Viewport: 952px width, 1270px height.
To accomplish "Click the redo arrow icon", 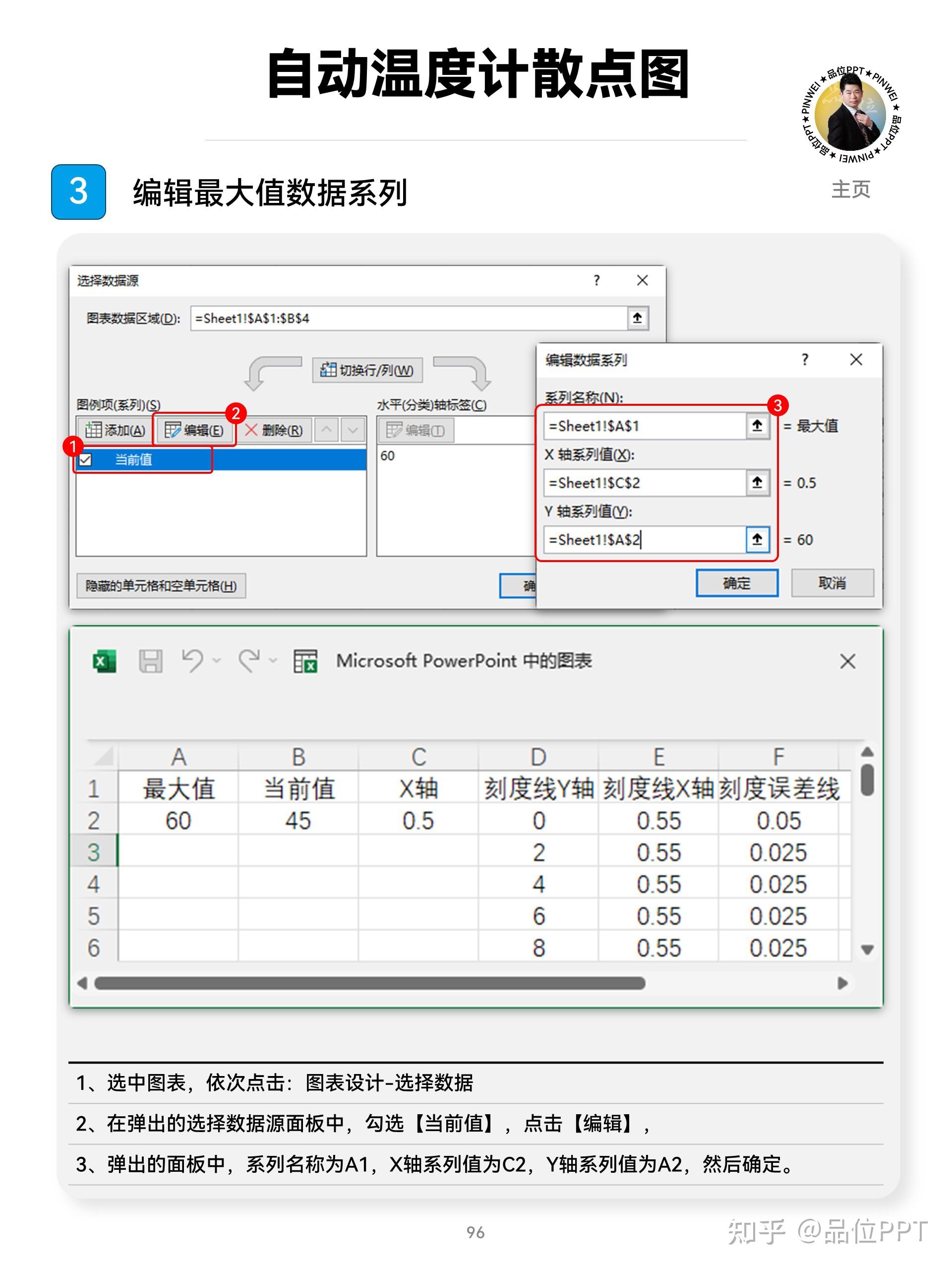I will tap(249, 660).
